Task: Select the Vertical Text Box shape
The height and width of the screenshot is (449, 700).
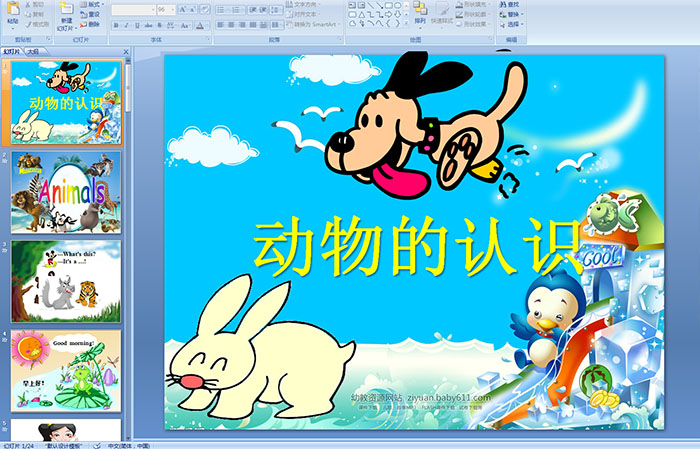Action: (360, 5)
